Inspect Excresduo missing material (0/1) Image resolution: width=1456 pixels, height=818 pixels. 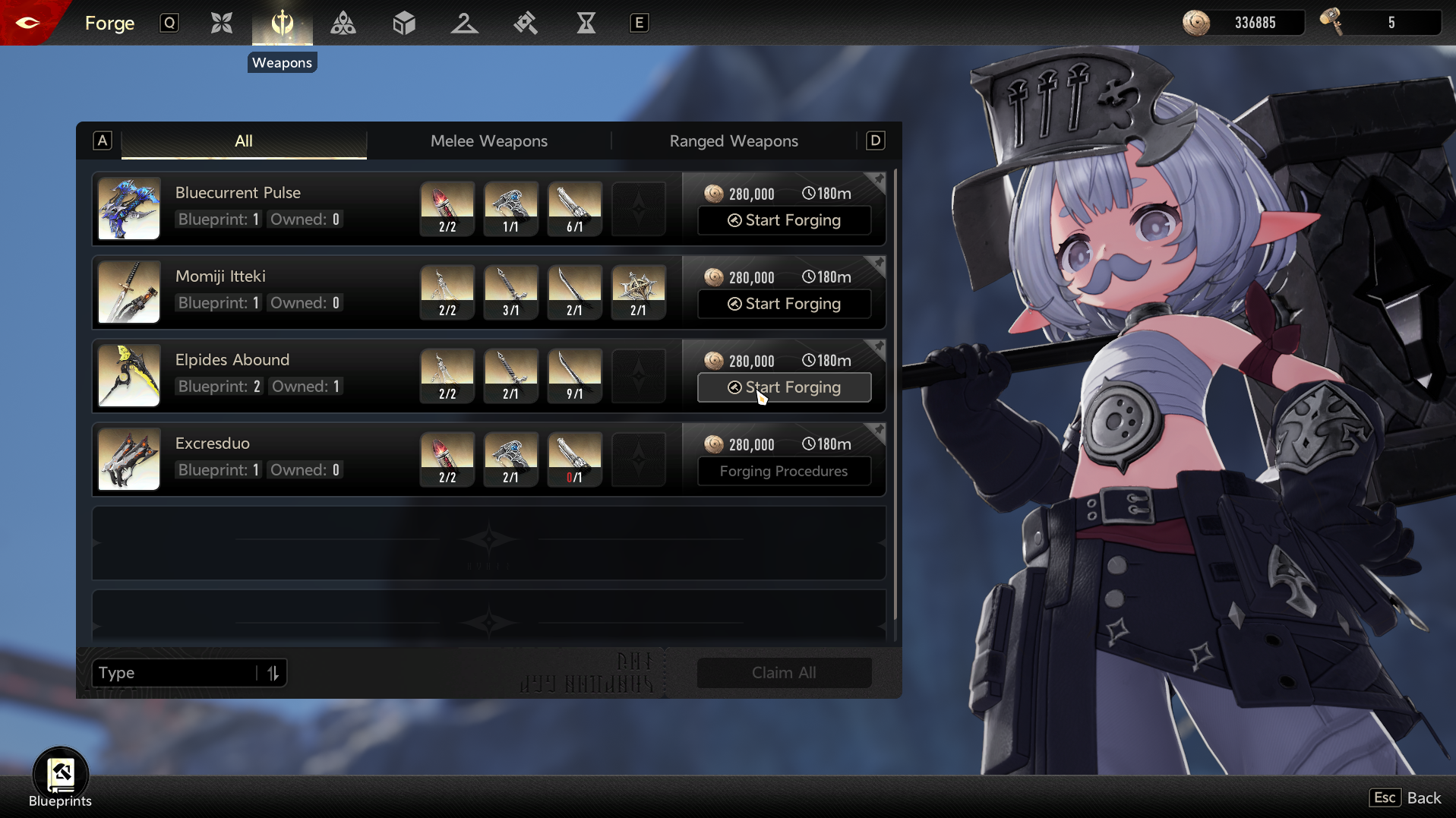click(575, 460)
